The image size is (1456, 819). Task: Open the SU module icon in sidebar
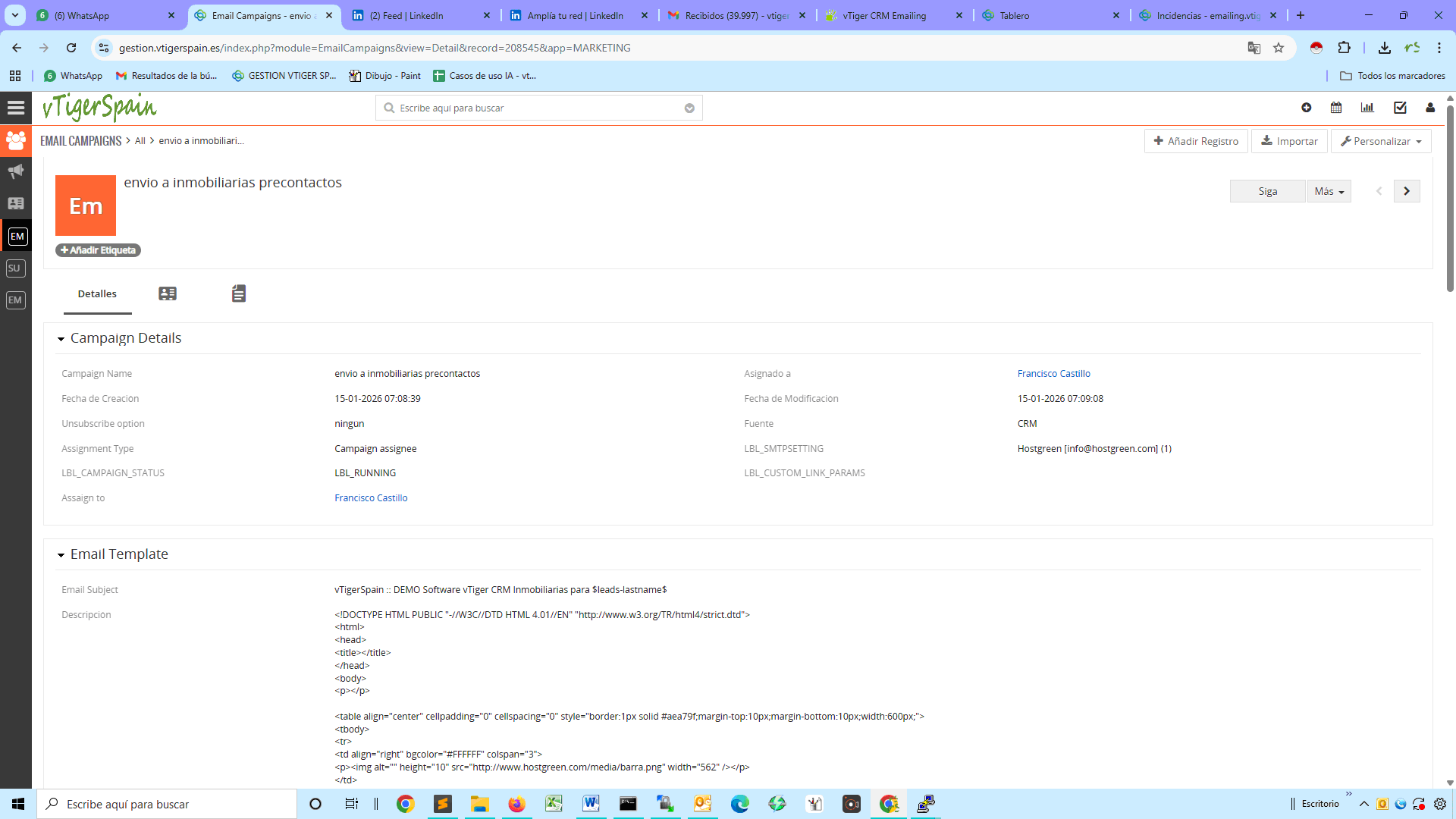pyautogui.click(x=14, y=268)
